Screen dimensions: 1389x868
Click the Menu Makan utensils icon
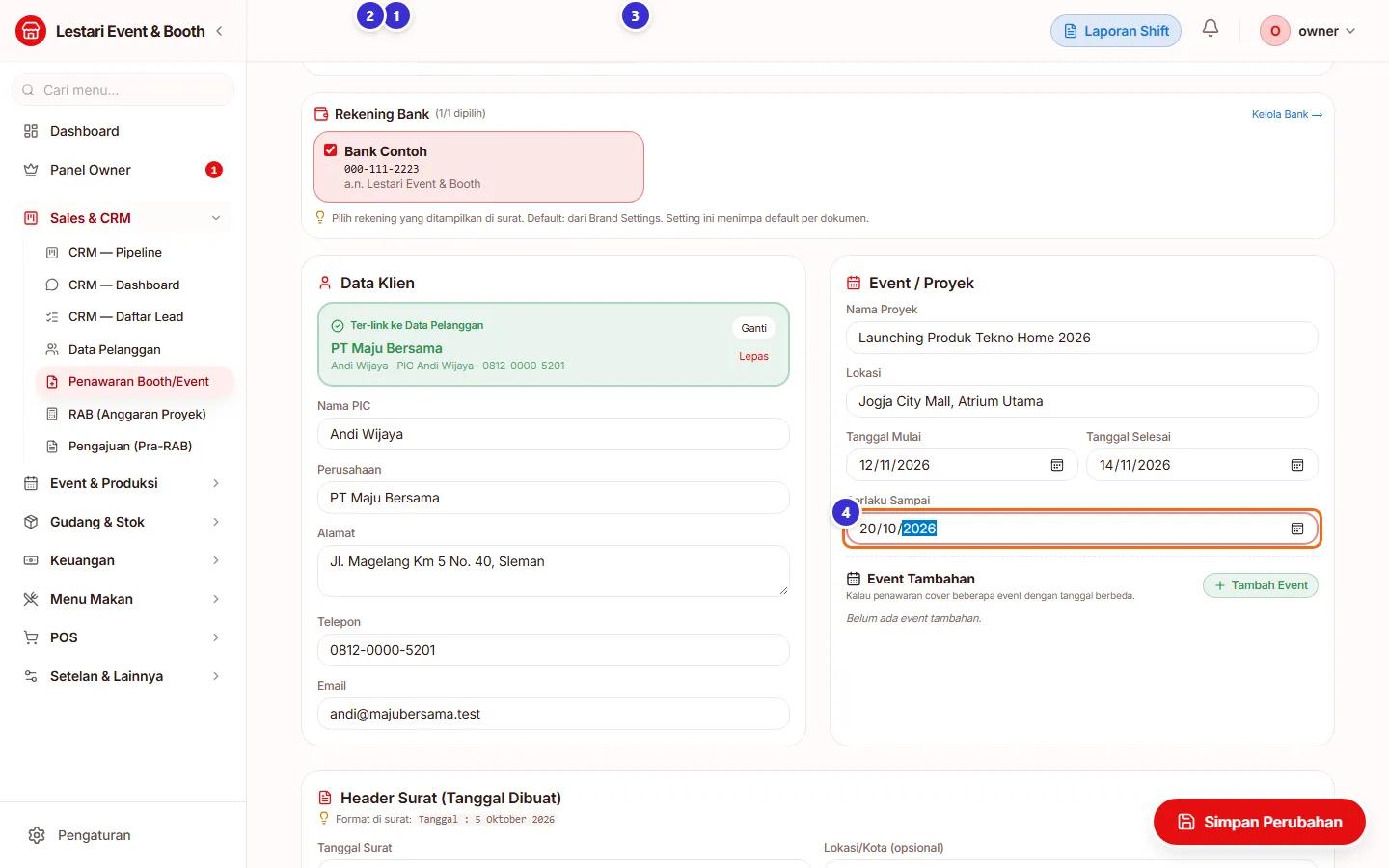tap(31, 599)
